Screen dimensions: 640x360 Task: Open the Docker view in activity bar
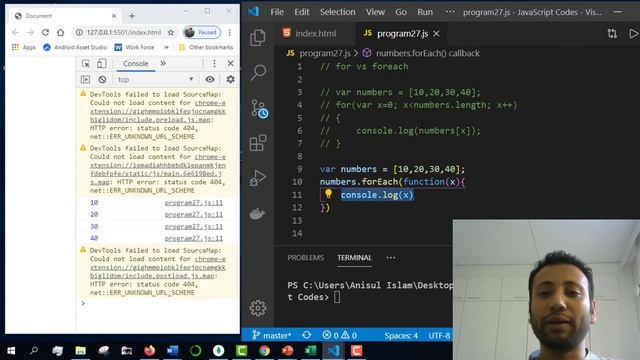(x=257, y=213)
